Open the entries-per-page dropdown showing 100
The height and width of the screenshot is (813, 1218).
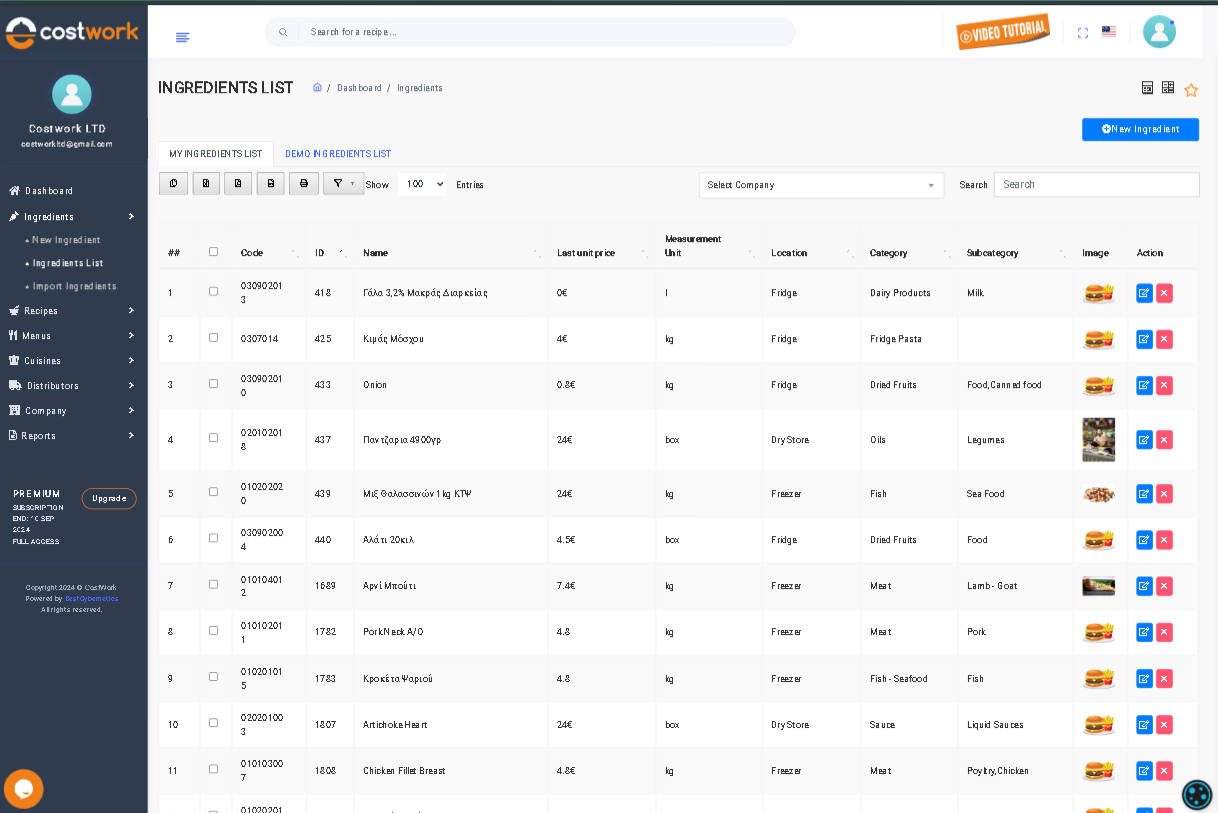[x=421, y=184]
